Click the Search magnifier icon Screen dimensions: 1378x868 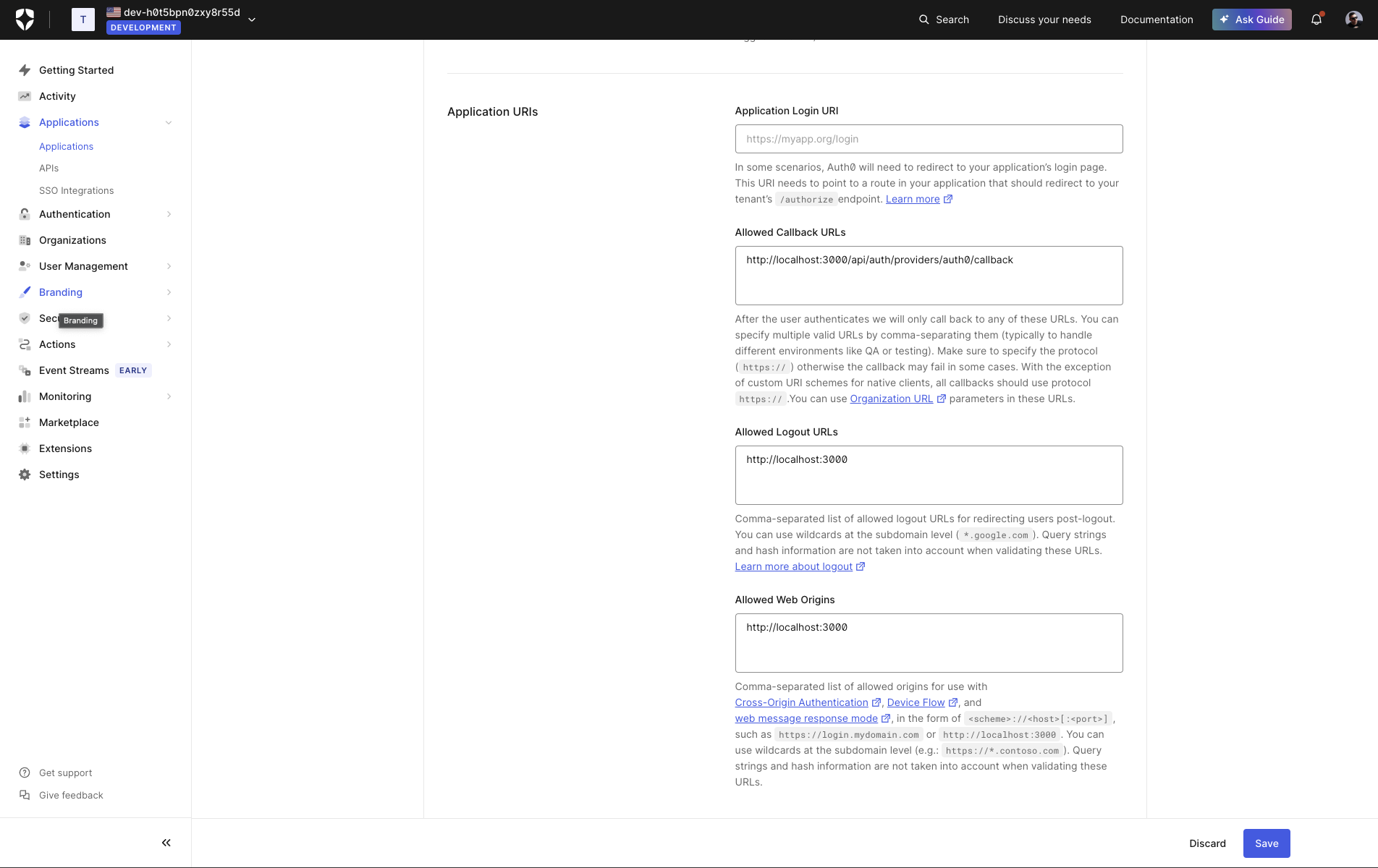[924, 20]
